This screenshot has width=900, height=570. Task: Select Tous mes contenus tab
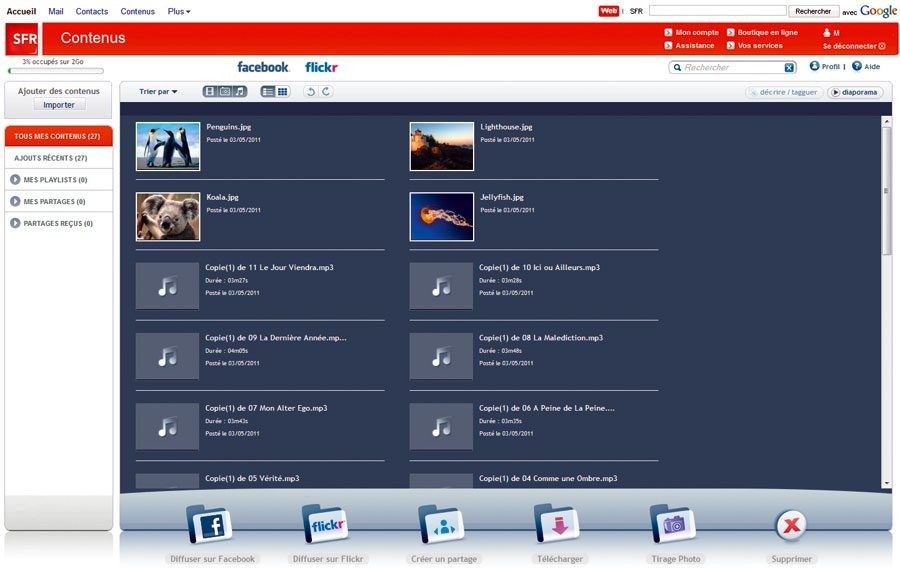58,136
